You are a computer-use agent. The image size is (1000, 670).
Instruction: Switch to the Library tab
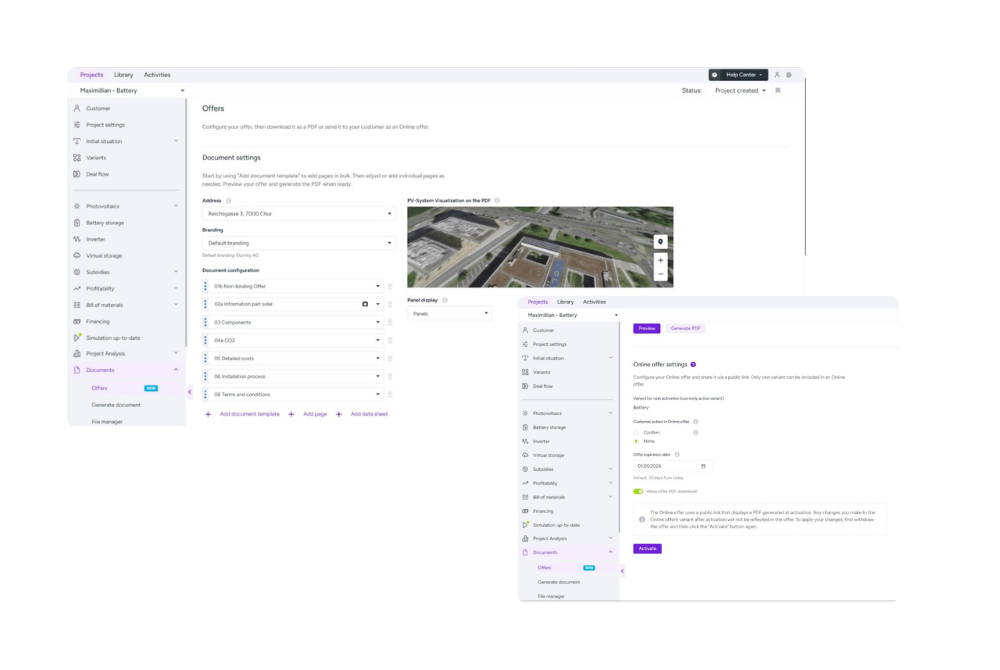tap(123, 75)
